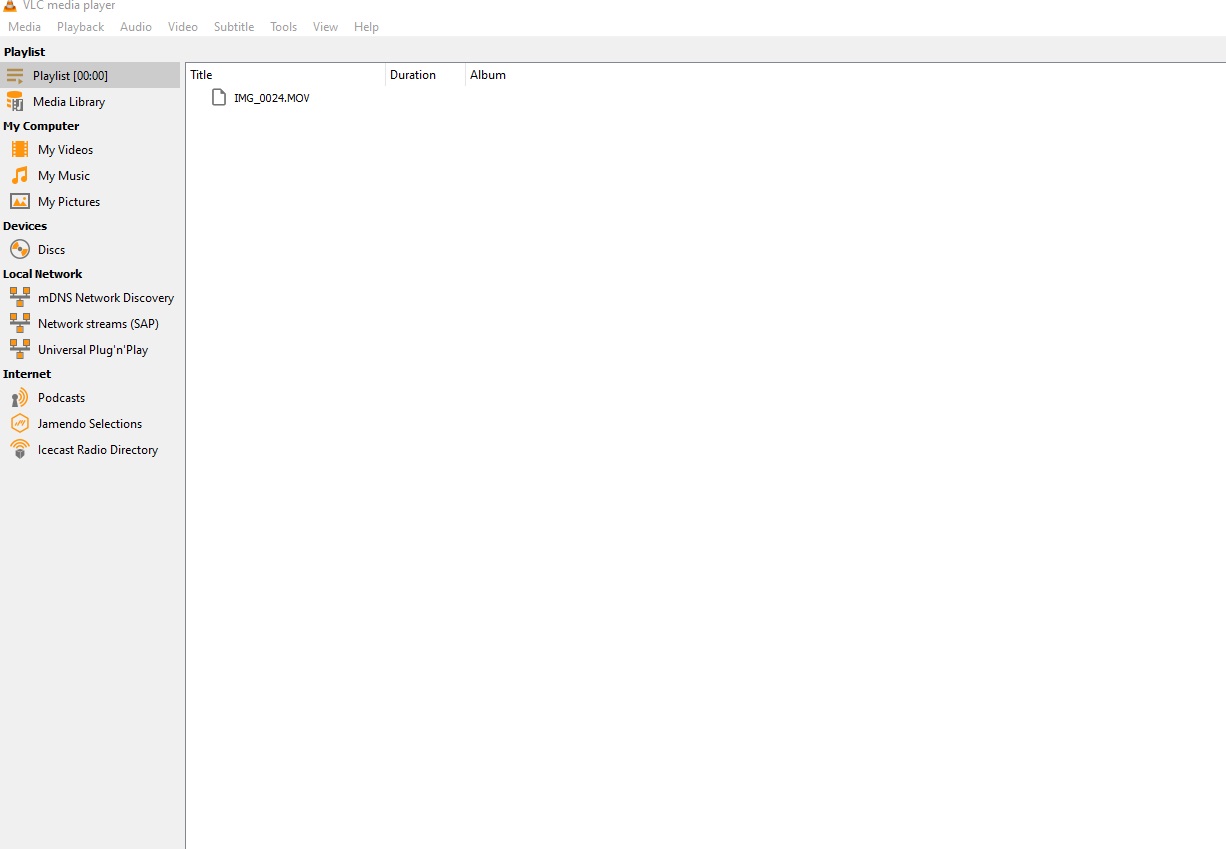
Task: Open the Audio menu
Action: coord(136,27)
